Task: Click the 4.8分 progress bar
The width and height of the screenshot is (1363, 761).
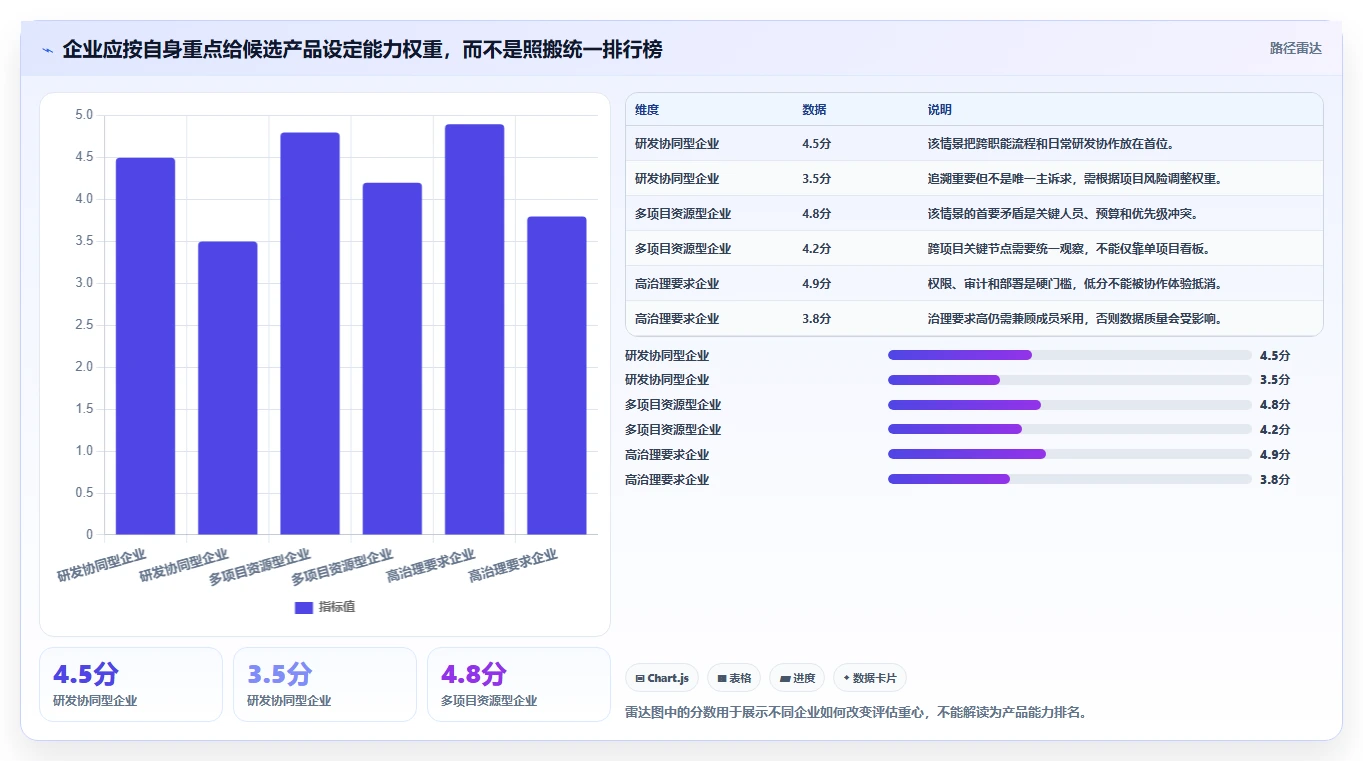Action: coord(1070,405)
